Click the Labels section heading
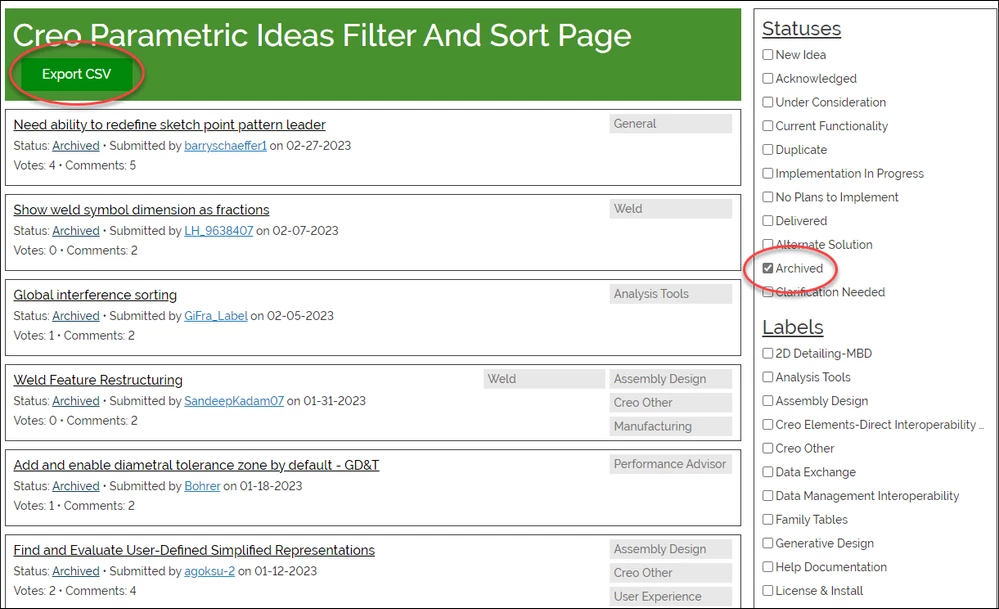 coord(793,327)
